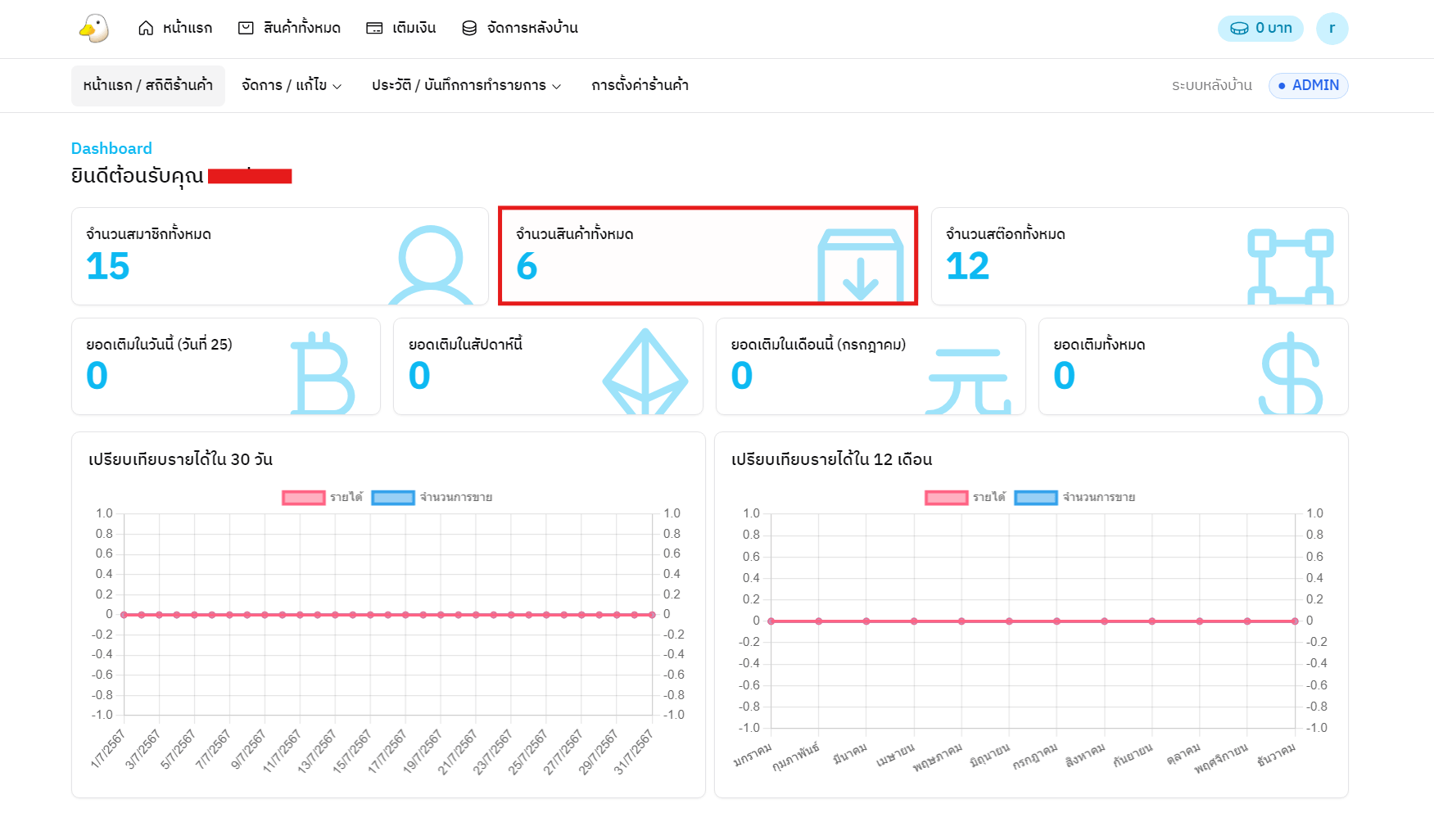The image size is (1434, 840).
Task: Click the duck logo icon
Action: (94, 29)
